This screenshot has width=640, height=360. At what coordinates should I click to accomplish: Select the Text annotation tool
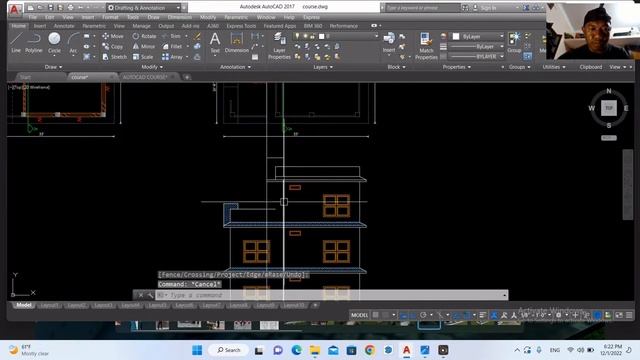tap(215, 43)
